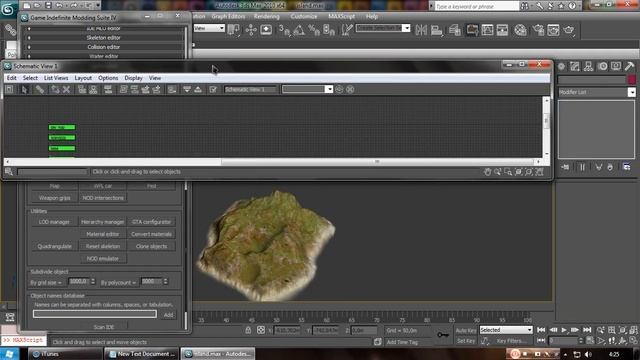Screen dimensions: 640x360
Task: Open the Motion panel wheel tab
Action: click(602, 66)
